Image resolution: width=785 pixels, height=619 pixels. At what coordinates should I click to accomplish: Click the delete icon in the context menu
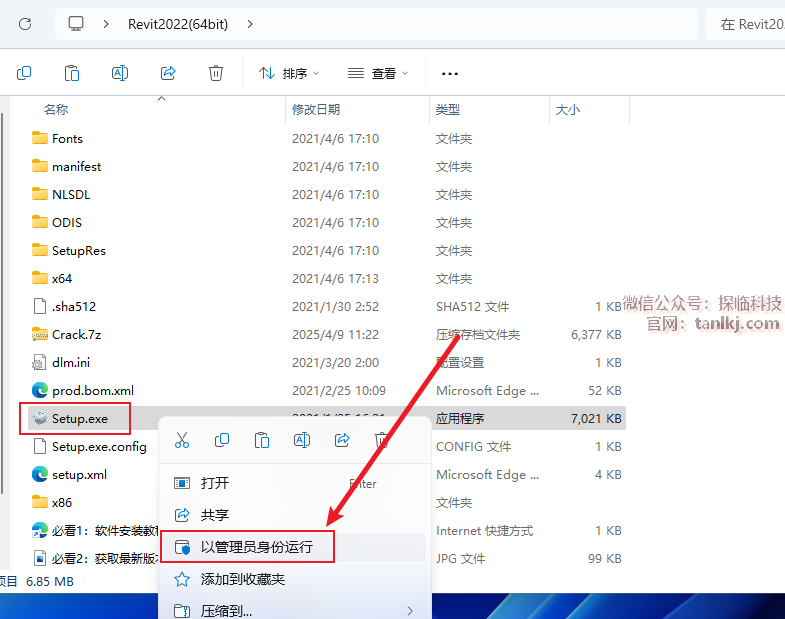[381, 440]
